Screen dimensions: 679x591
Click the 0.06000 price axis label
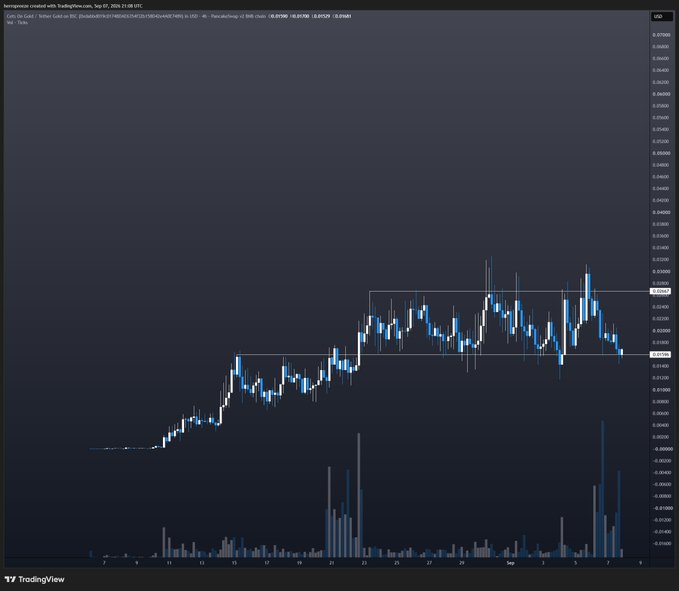(661, 94)
